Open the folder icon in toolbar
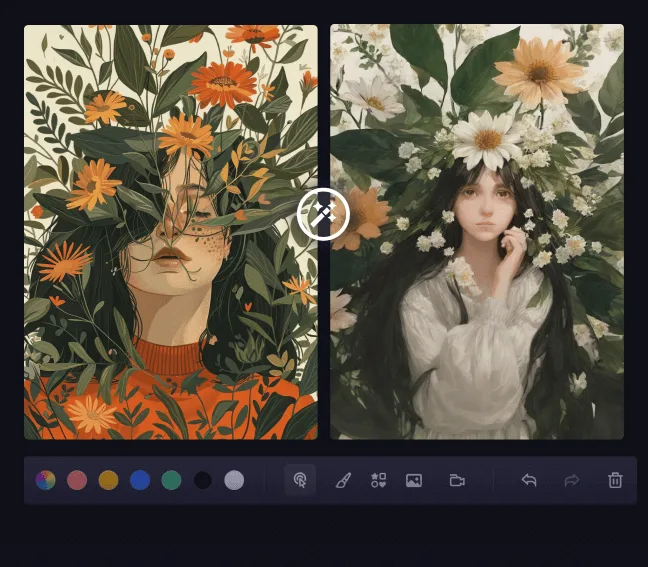 point(457,480)
